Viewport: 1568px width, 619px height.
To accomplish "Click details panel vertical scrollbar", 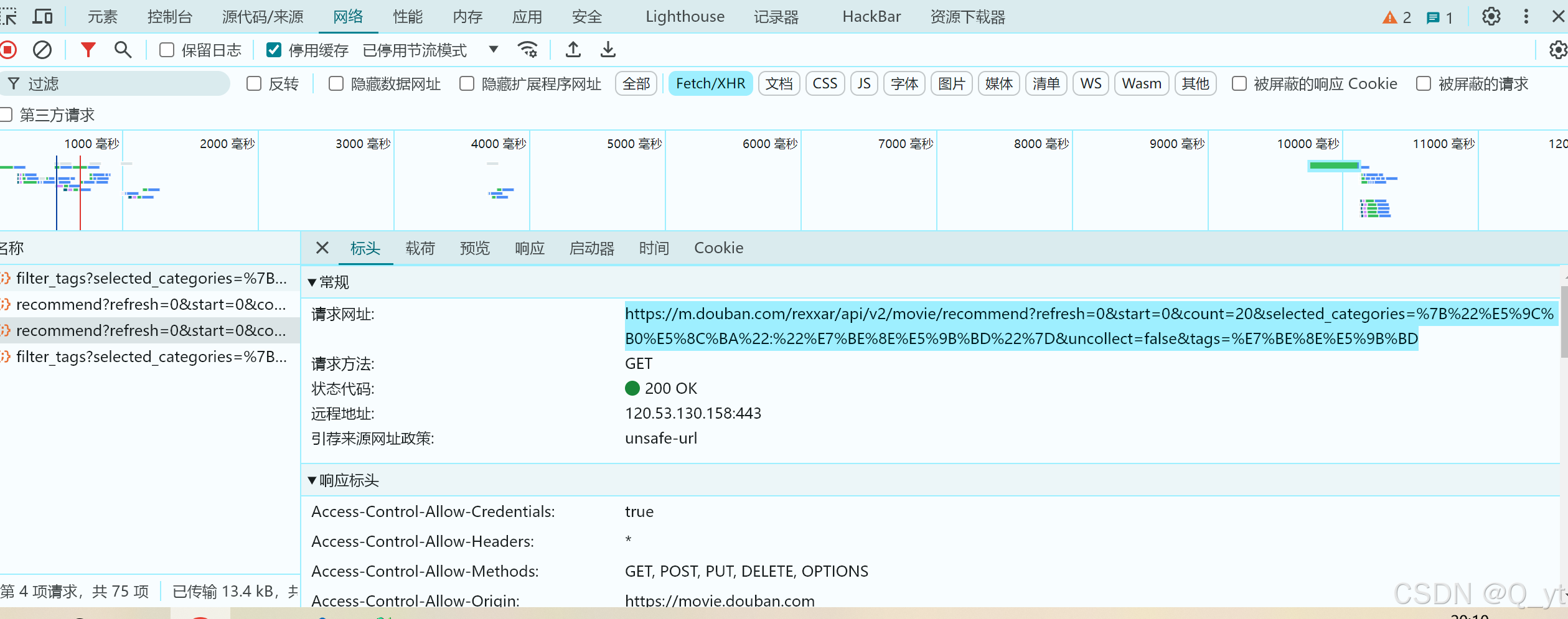I will click(x=1564, y=322).
